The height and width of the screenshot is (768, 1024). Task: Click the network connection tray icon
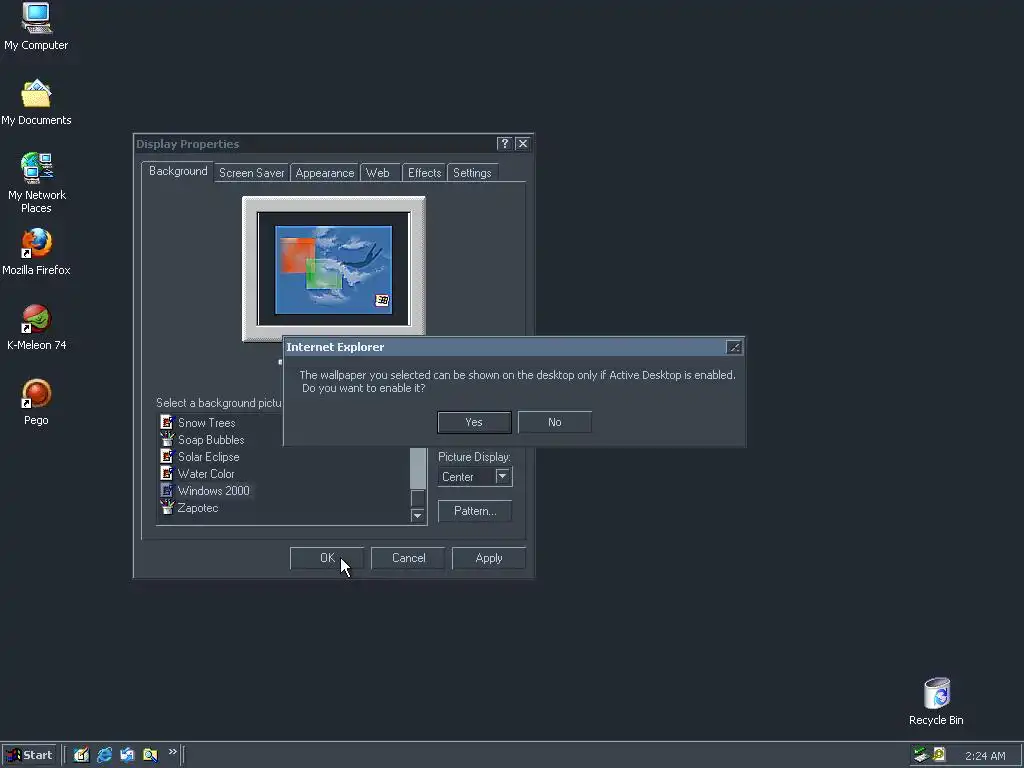(x=921, y=755)
